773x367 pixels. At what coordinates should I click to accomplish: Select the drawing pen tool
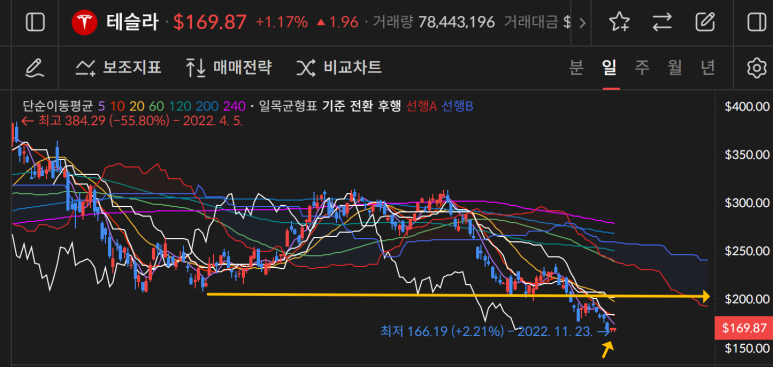tap(35, 68)
